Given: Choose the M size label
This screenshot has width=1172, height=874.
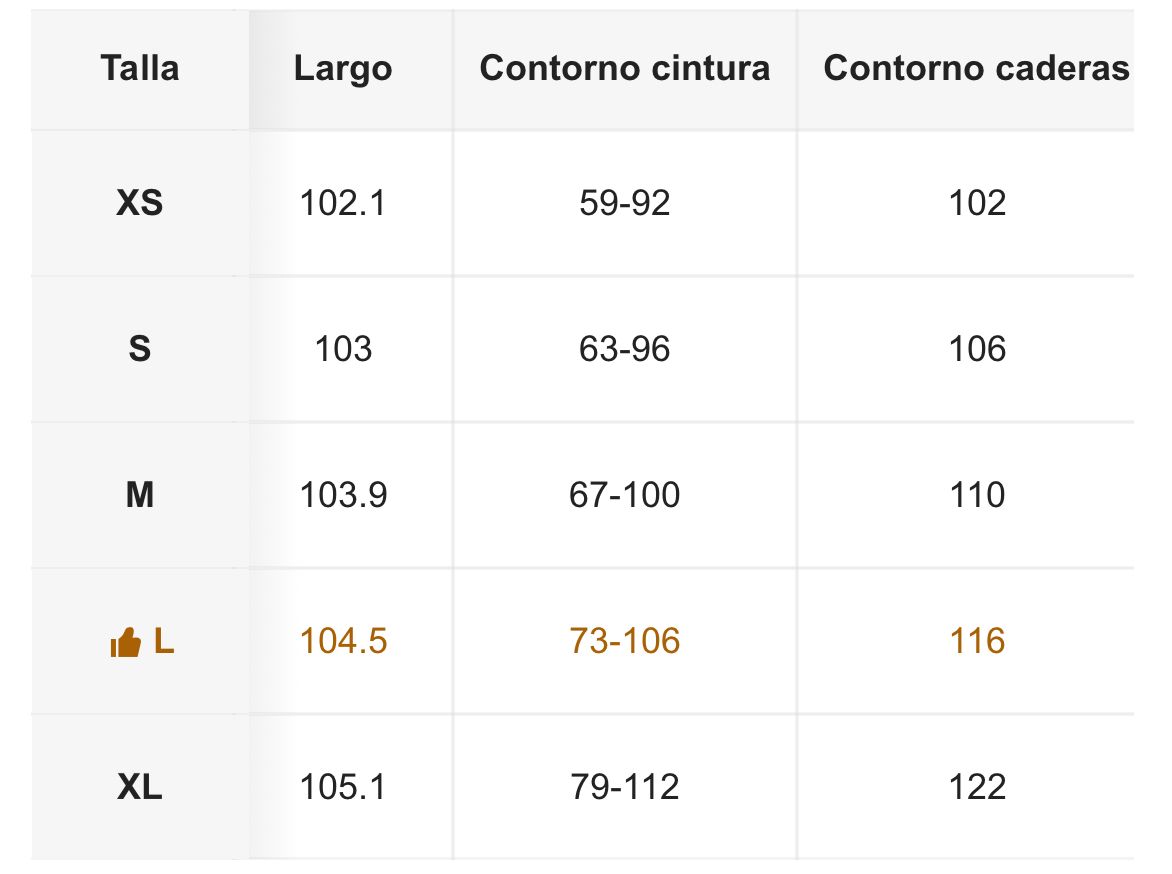Looking at the screenshot, I should tap(140, 495).
